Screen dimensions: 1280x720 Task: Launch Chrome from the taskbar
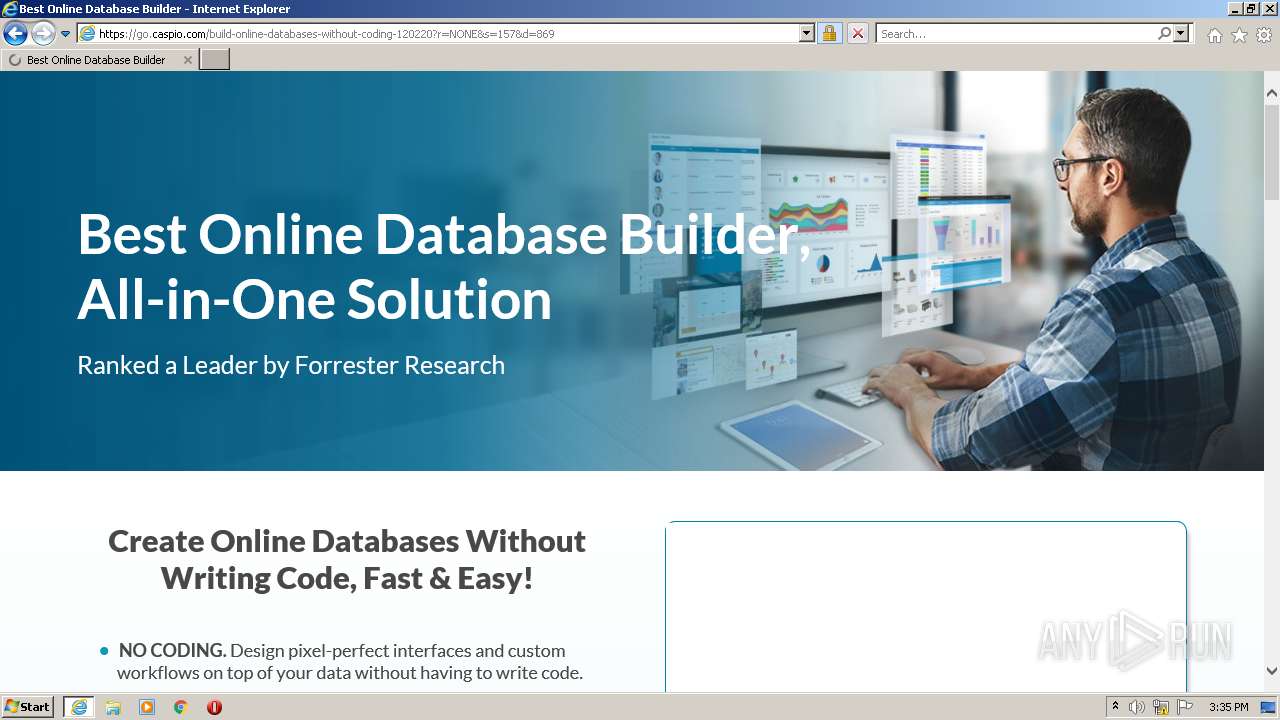pyautogui.click(x=181, y=707)
